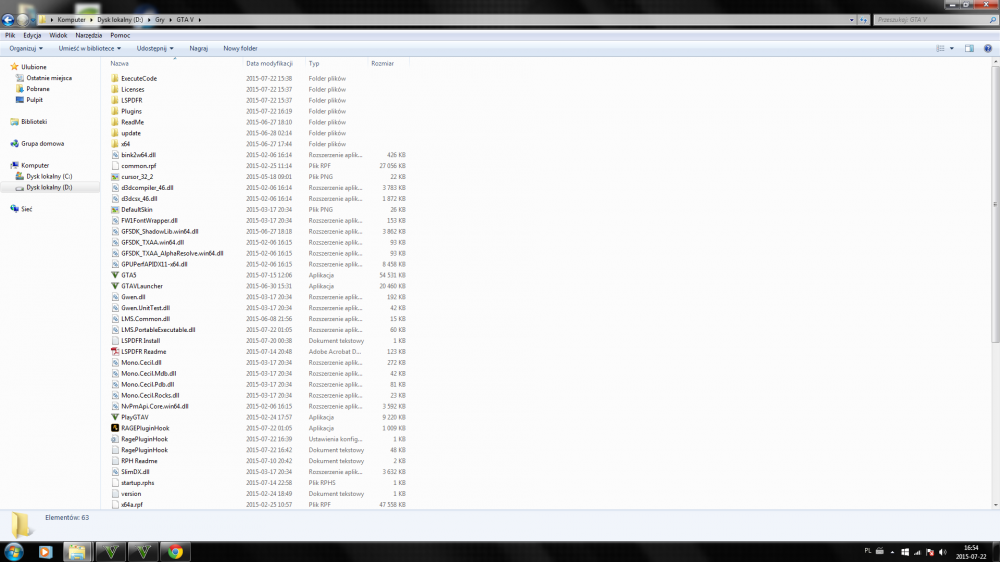Open Umieść w bibliotece dropdown

tap(89, 48)
